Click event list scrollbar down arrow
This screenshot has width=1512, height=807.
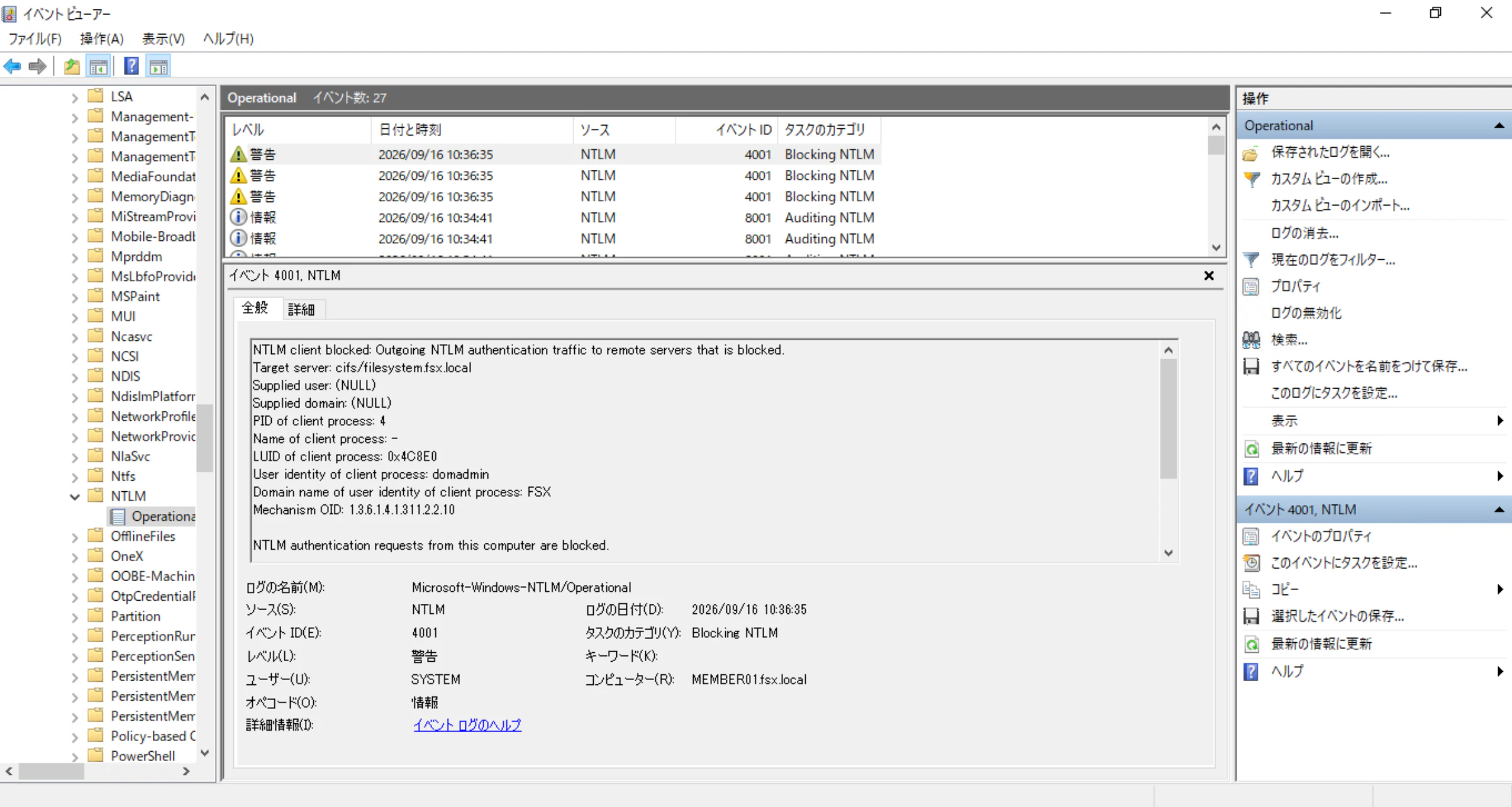1216,248
